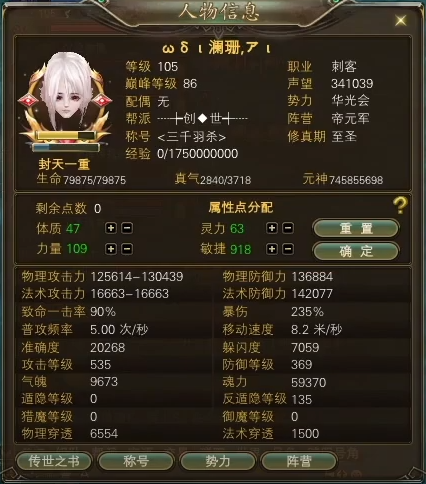Click the 重置 reset button

356,228
